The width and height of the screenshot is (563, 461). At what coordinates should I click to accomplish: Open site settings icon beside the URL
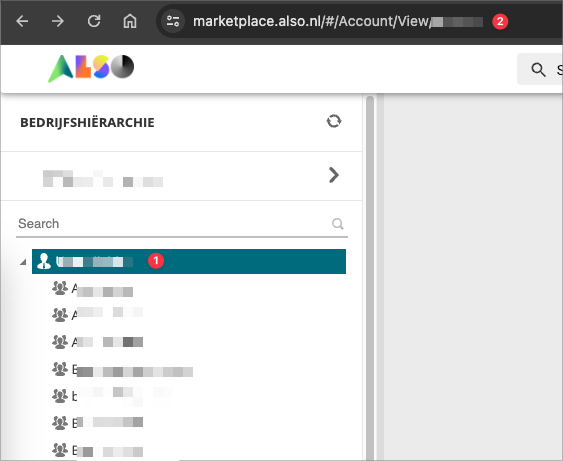[173, 21]
